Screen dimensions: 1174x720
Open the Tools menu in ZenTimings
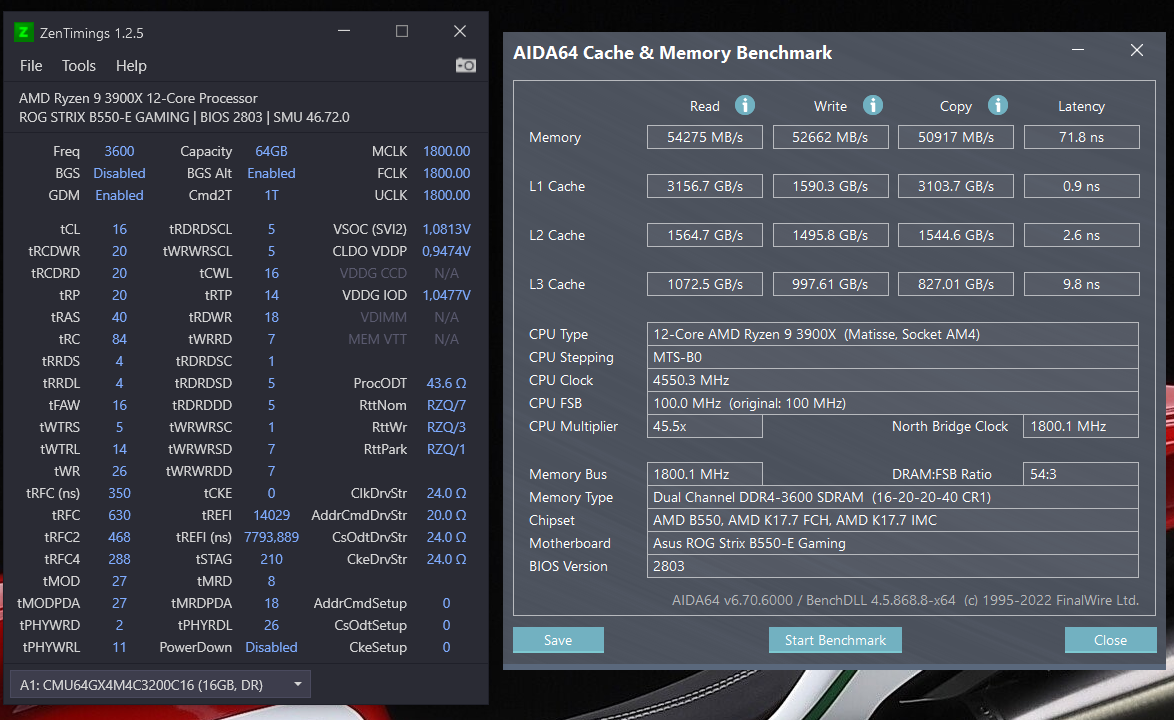click(x=79, y=66)
